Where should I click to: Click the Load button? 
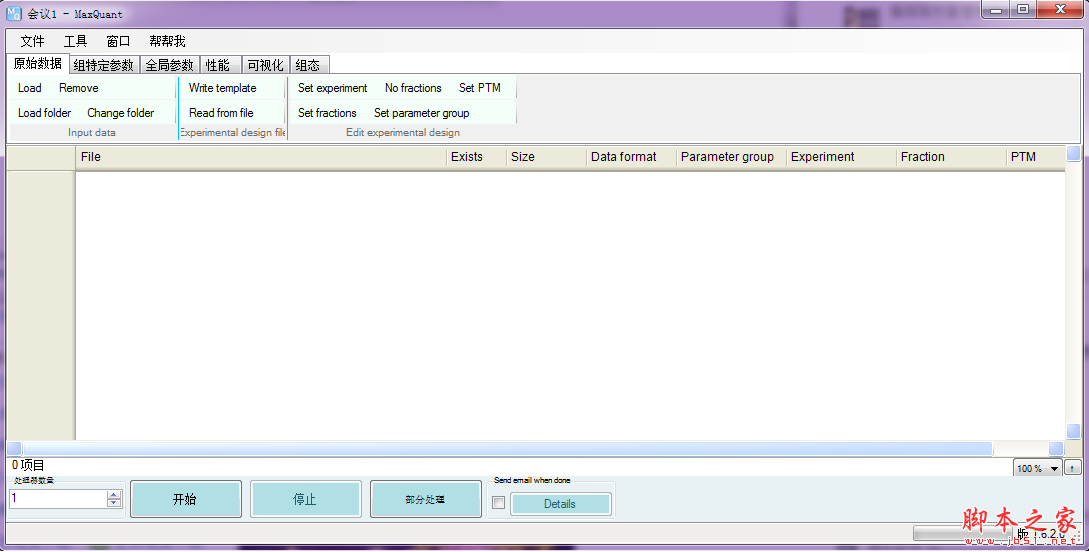pos(30,88)
